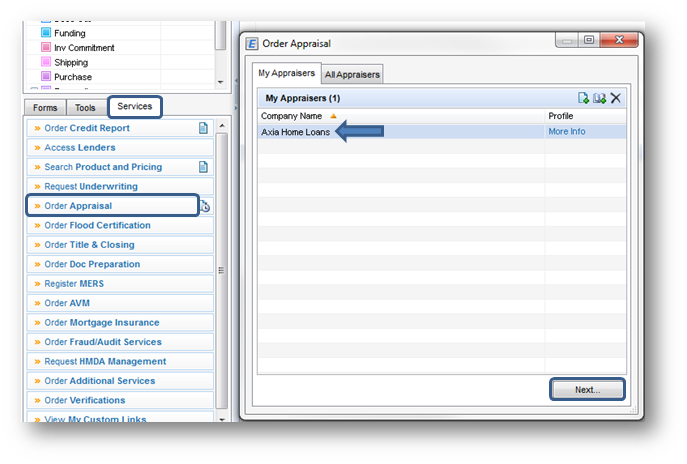Click the delete appraiser X icon
The height and width of the screenshot is (464, 687).
[x=616, y=98]
